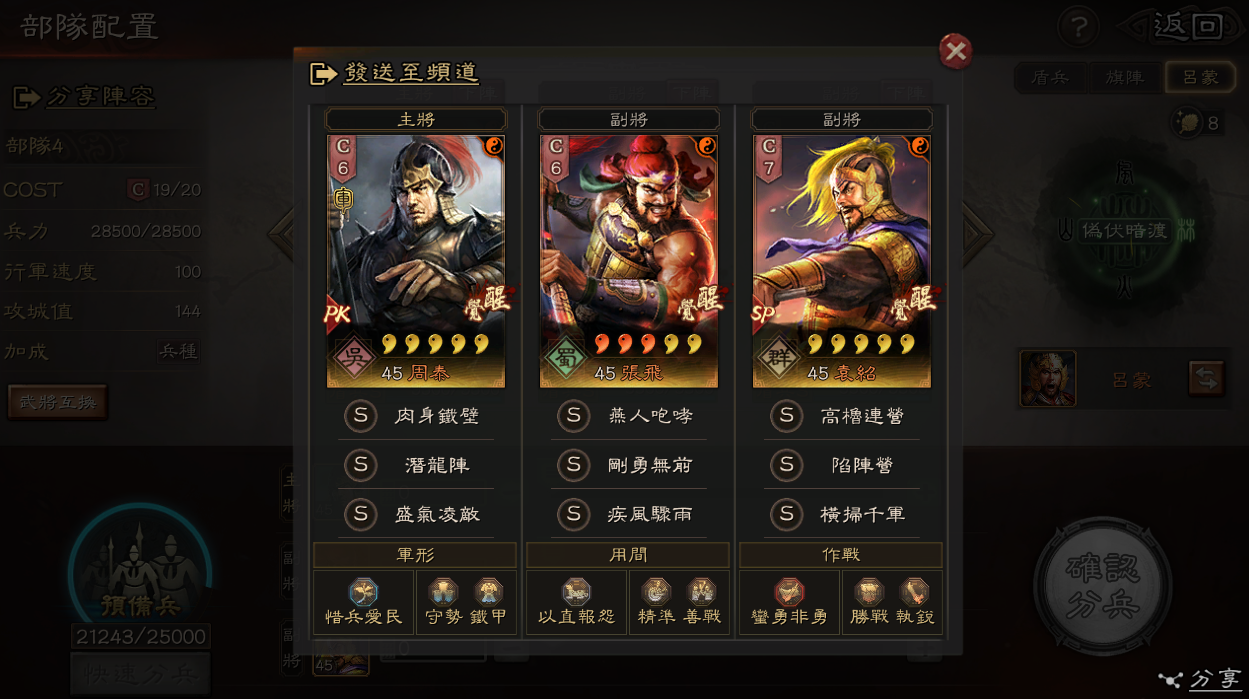This screenshot has height=699, width=1249.
Task: Select the 燕人咆哮 skill entry
Action: (x=629, y=416)
